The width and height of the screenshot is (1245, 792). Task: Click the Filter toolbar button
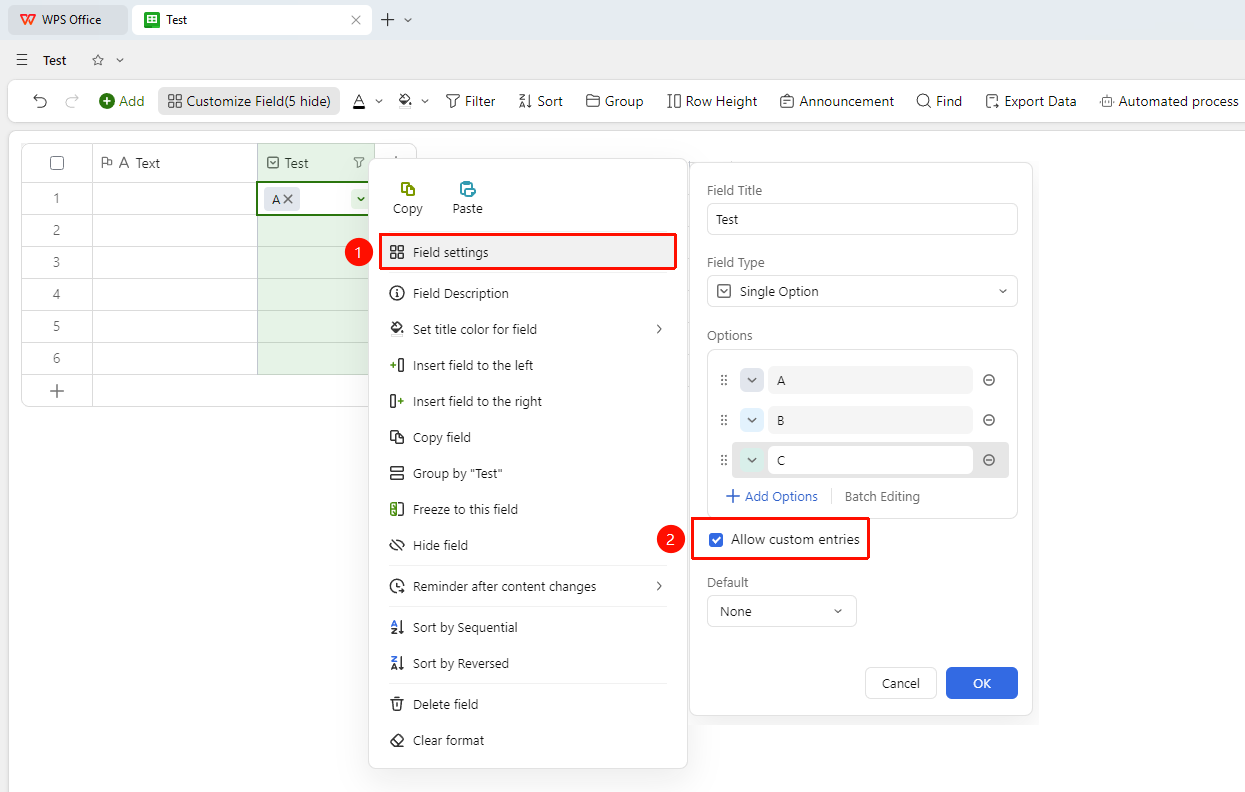pos(470,101)
